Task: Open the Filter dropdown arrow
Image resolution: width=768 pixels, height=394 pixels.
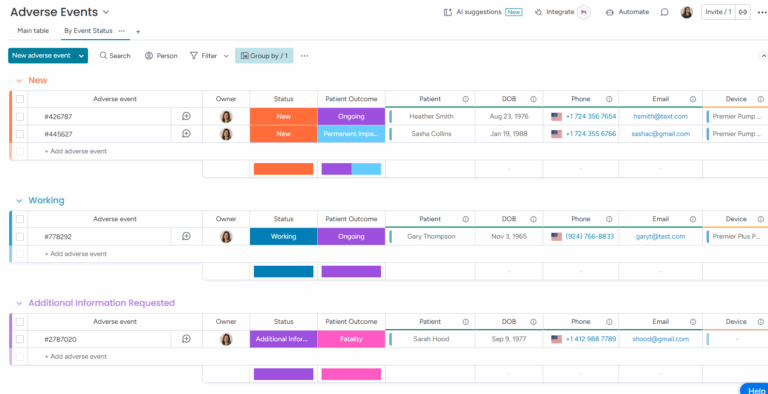Action: point(226,56)
